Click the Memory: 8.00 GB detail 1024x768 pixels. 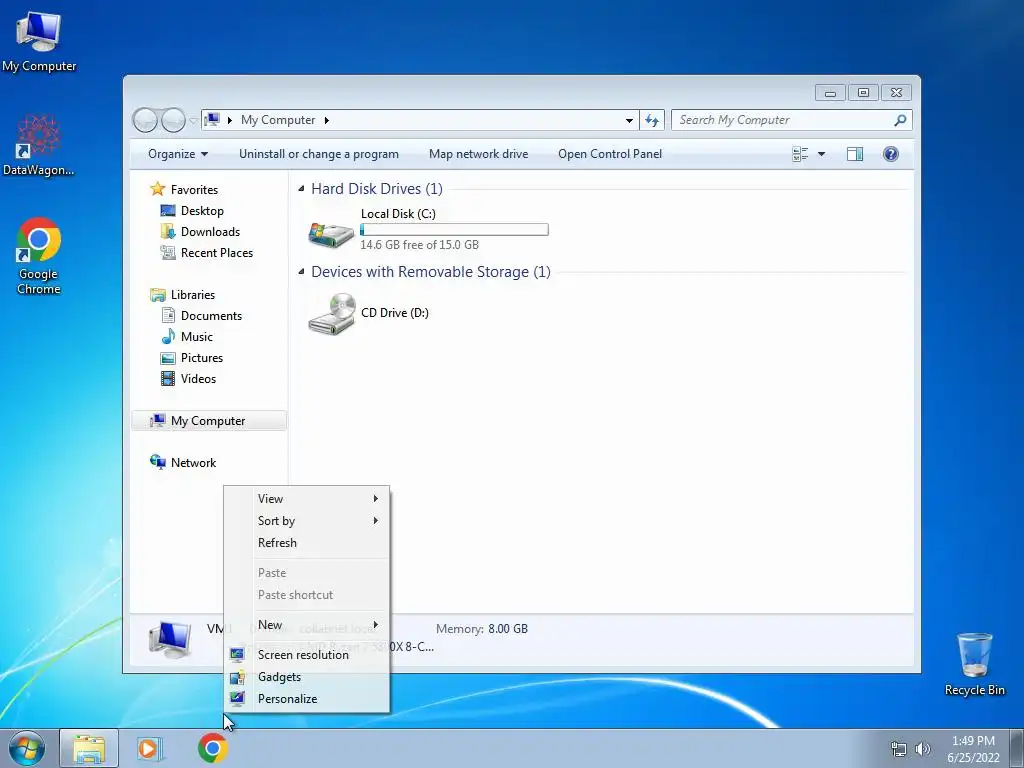pyautogui.click(x=482, y=629)
